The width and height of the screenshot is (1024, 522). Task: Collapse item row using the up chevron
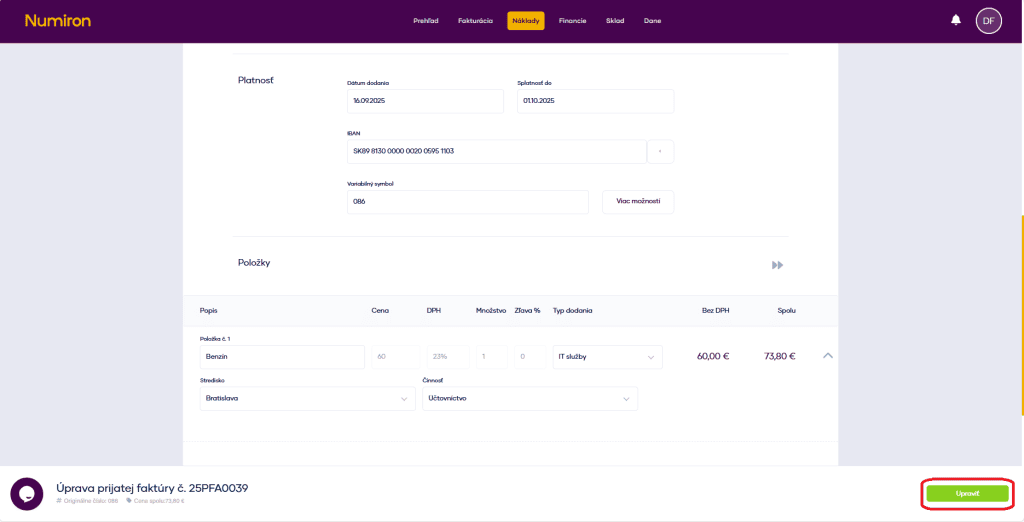[827, 356]
